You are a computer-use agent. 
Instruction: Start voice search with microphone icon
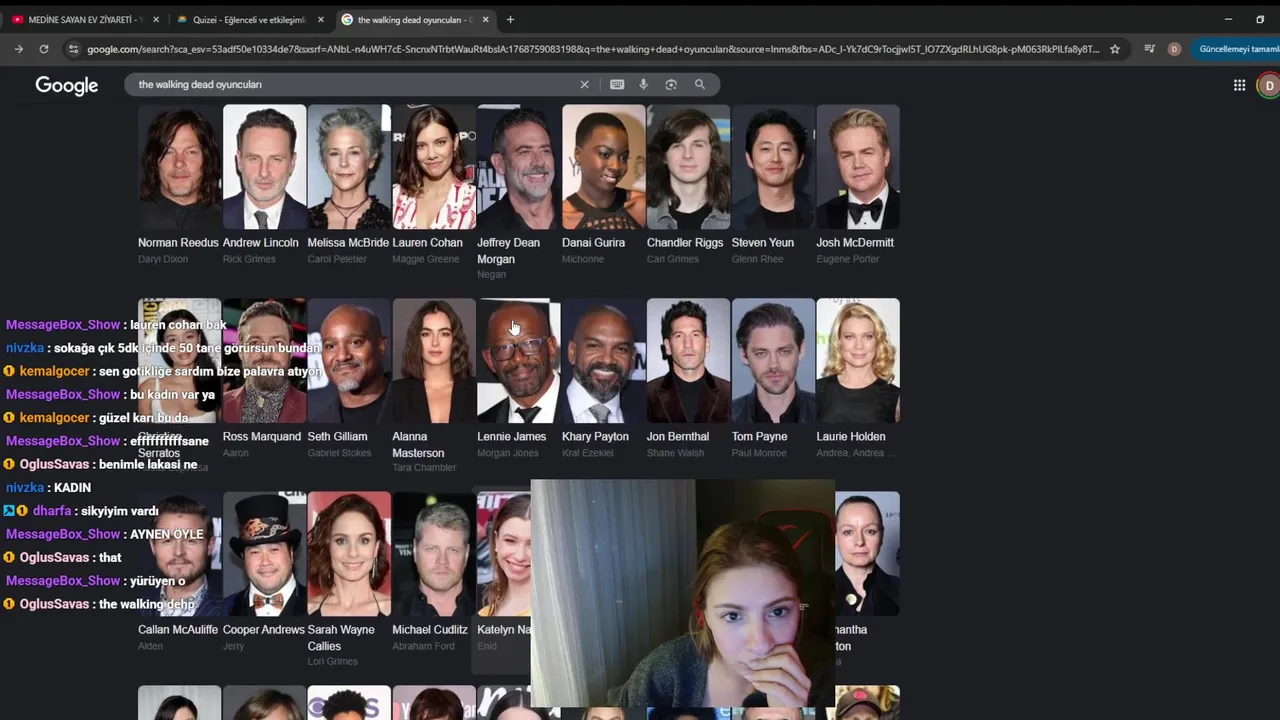coord(643,85)
